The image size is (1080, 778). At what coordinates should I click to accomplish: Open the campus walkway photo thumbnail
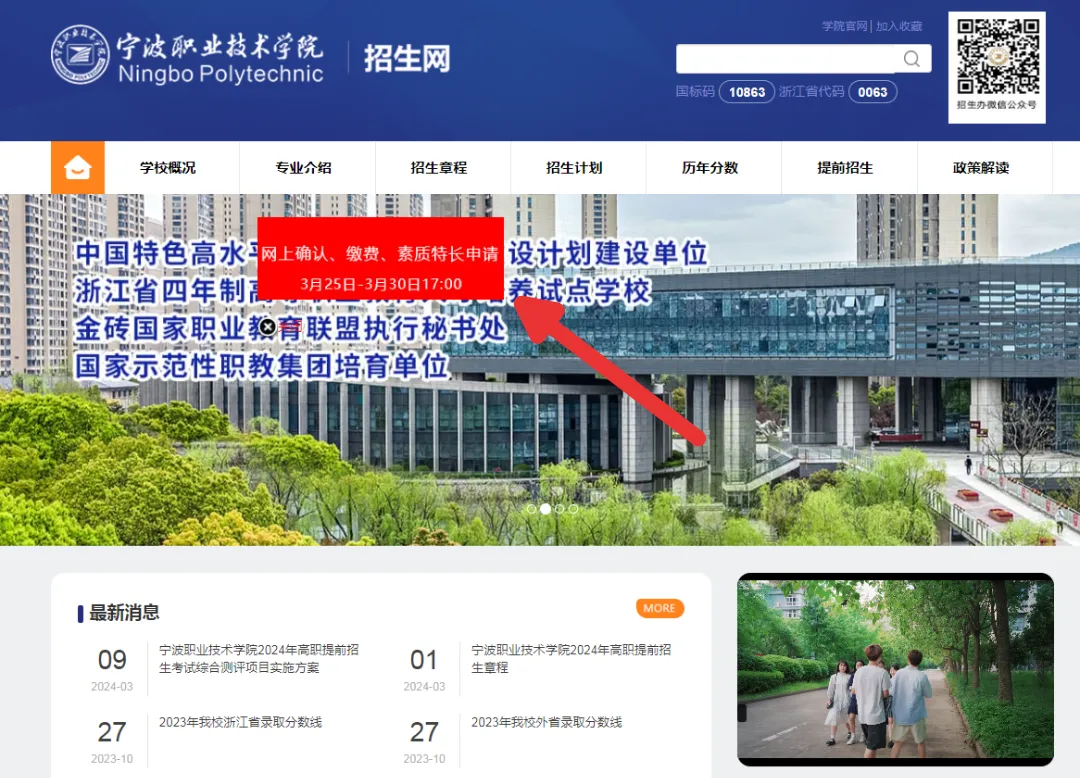(x=895, y=669)
